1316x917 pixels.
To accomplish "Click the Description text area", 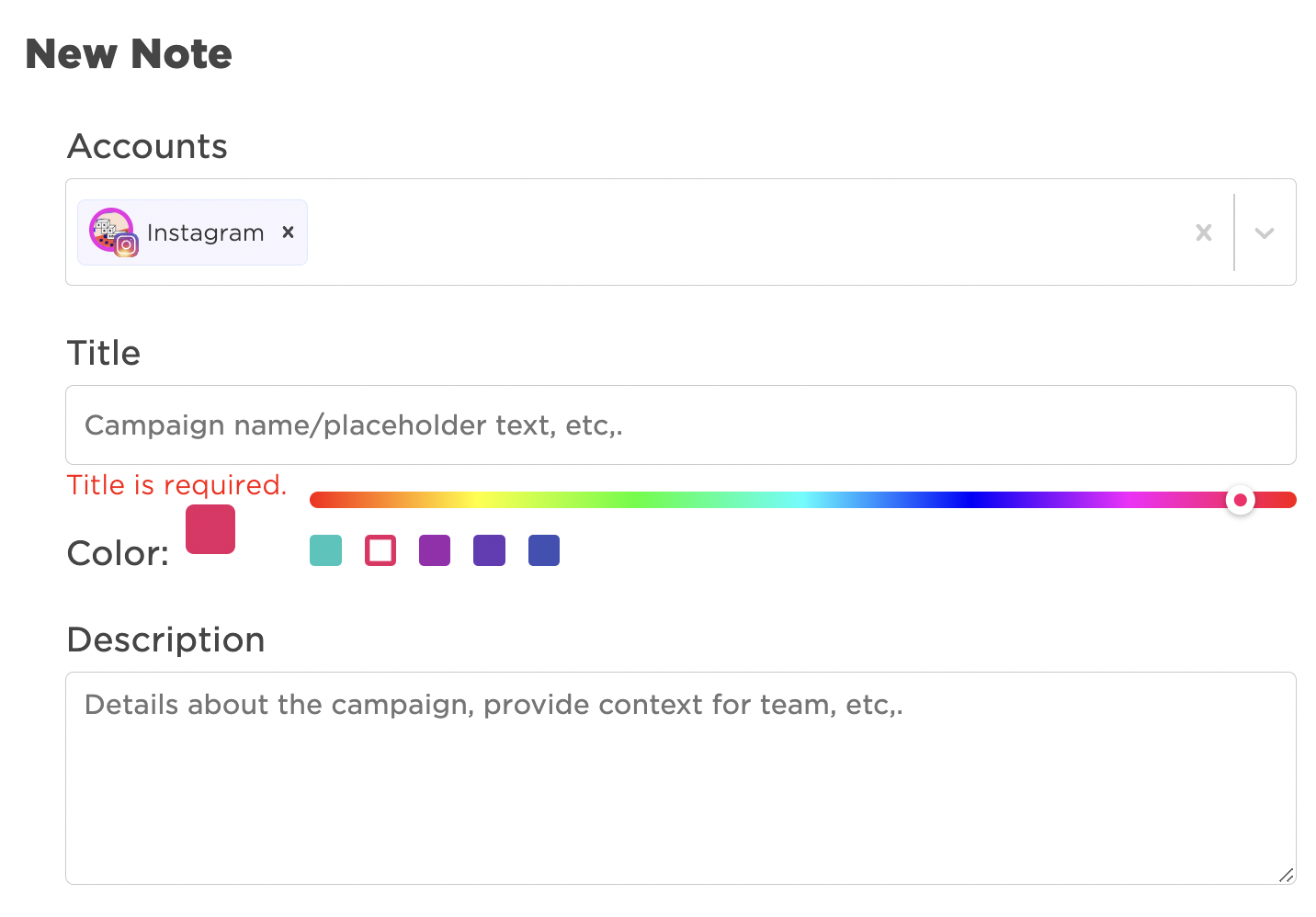I will tap(681, 778).
